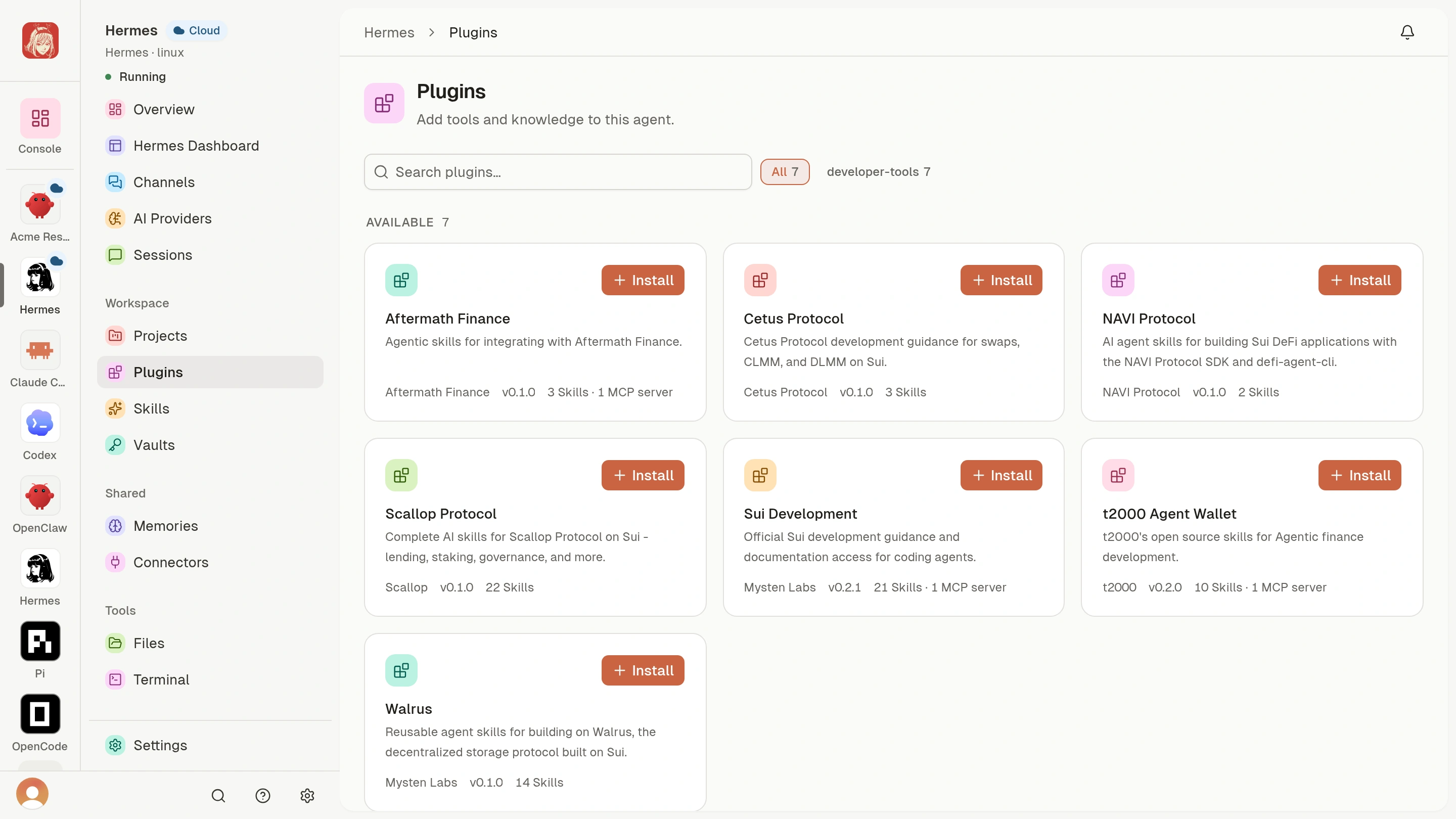Click the Walrus plugin icon
The height and width of the screenshot is (819, 1456).
tap(401, 670)
